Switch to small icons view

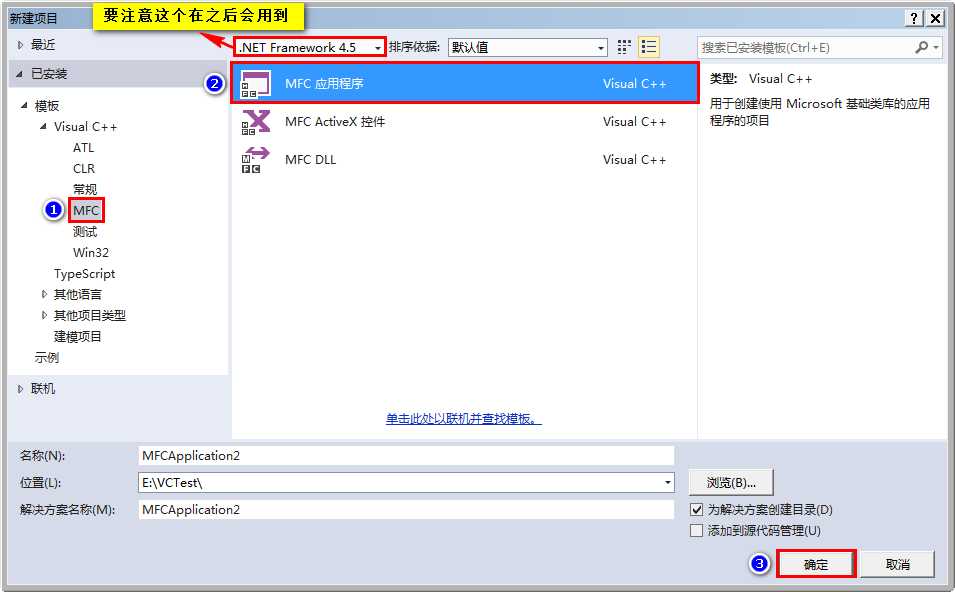pyautogui.click(x=624, y=47)
